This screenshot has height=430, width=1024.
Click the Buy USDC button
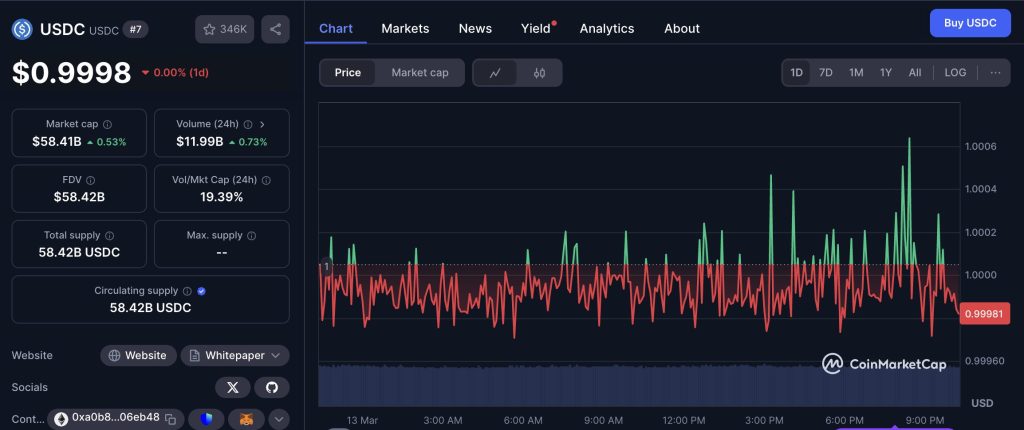(x=970, y=23)
